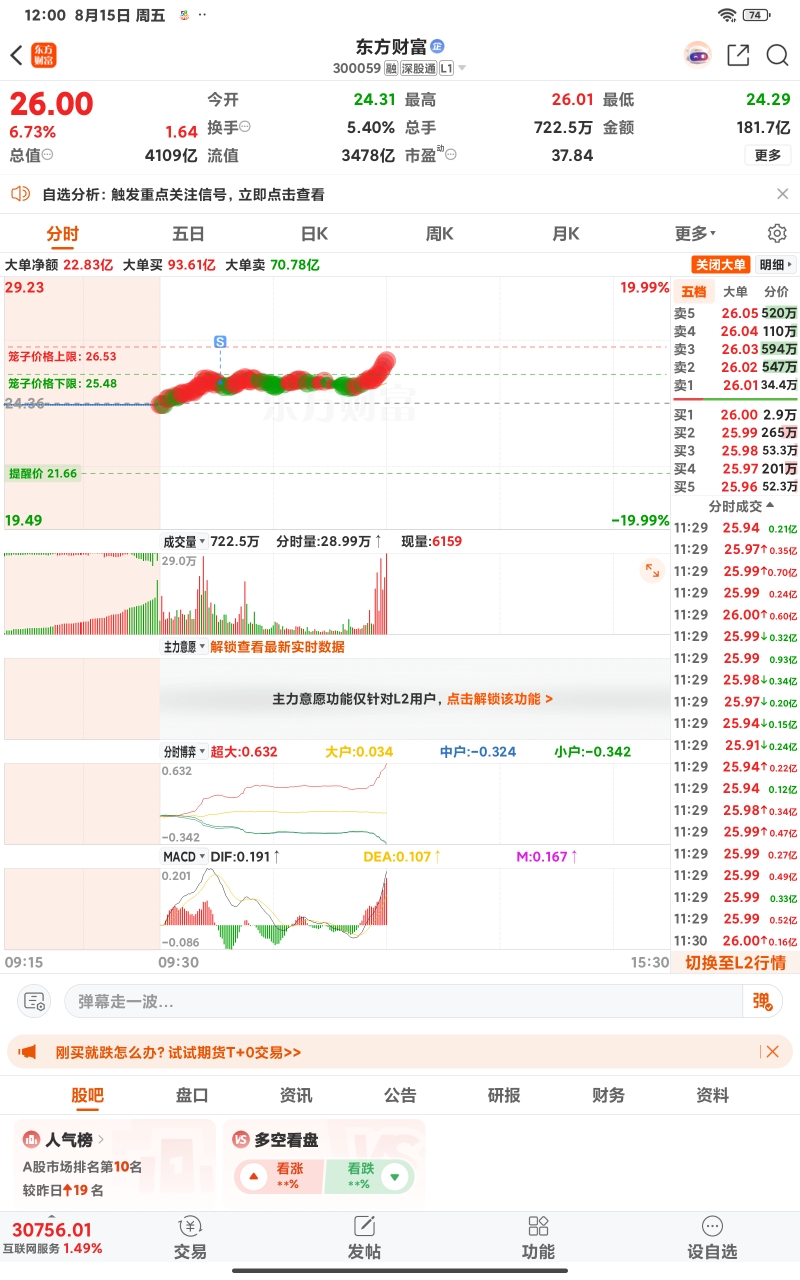The width and height of the screenshot is (800, 1280).
Task: Tap 更多 button under 金额
Action: point(768,155)
